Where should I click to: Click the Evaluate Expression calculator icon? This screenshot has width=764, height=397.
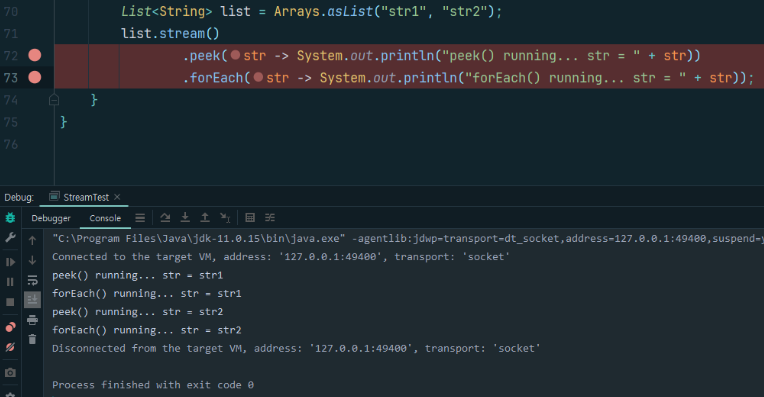250,218
